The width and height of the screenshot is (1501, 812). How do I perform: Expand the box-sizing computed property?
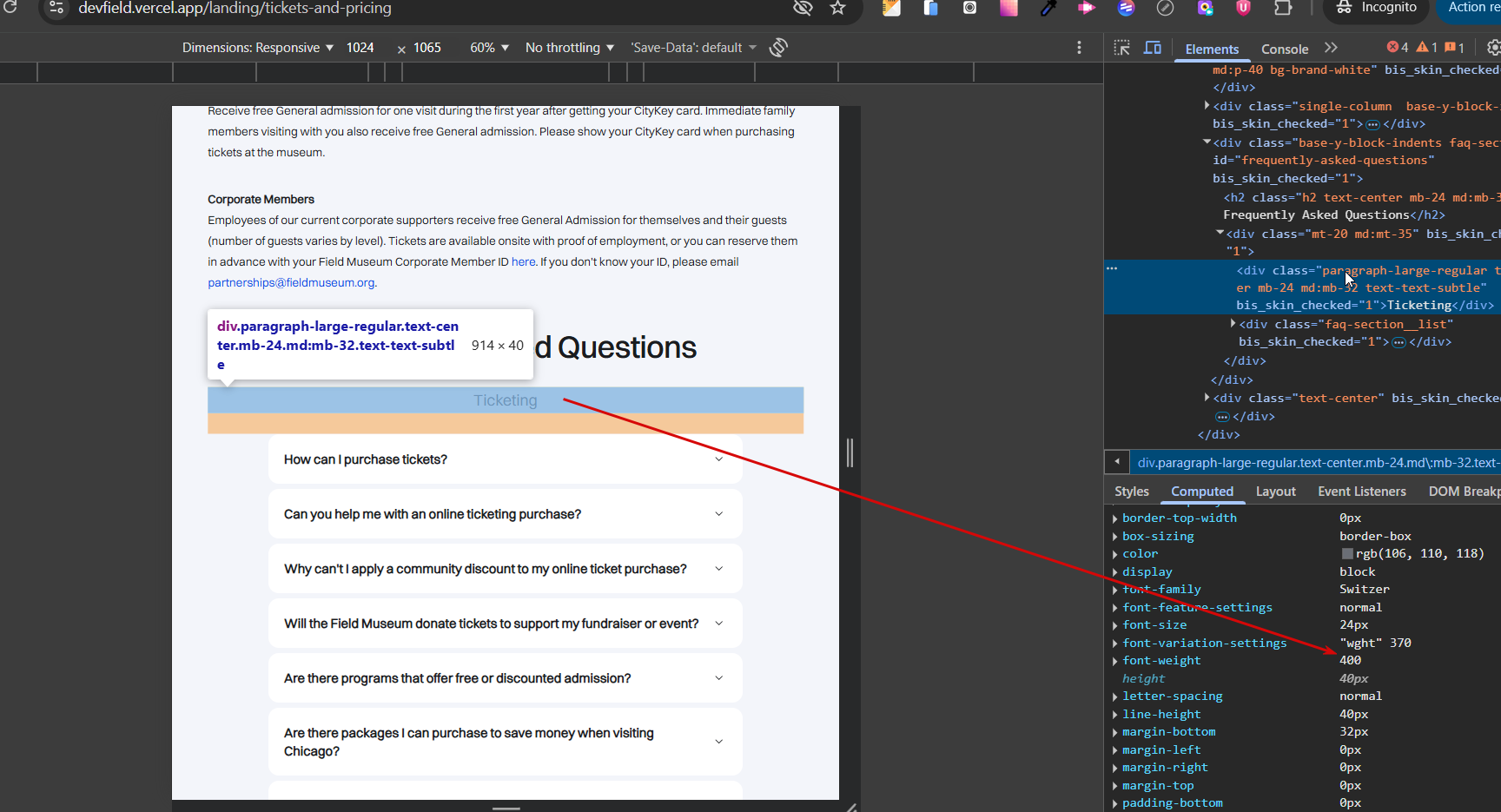1114,537
